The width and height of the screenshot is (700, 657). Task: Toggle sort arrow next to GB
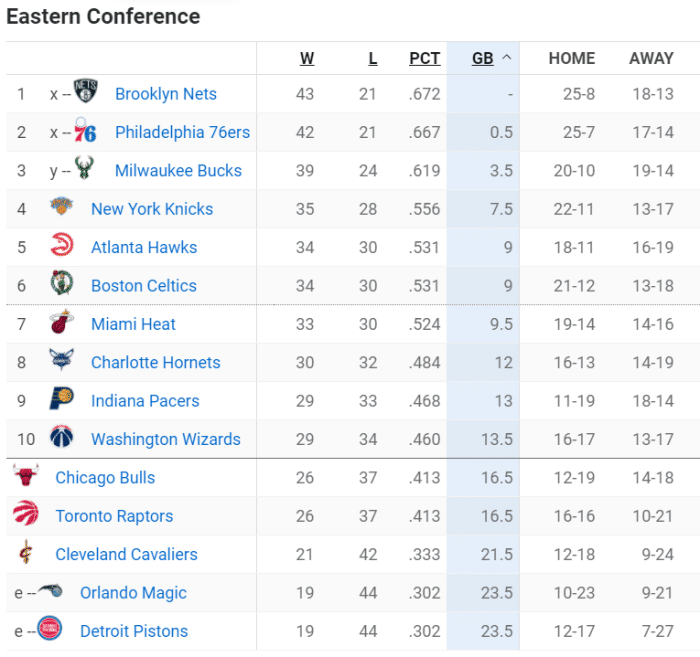pos(506,58)
